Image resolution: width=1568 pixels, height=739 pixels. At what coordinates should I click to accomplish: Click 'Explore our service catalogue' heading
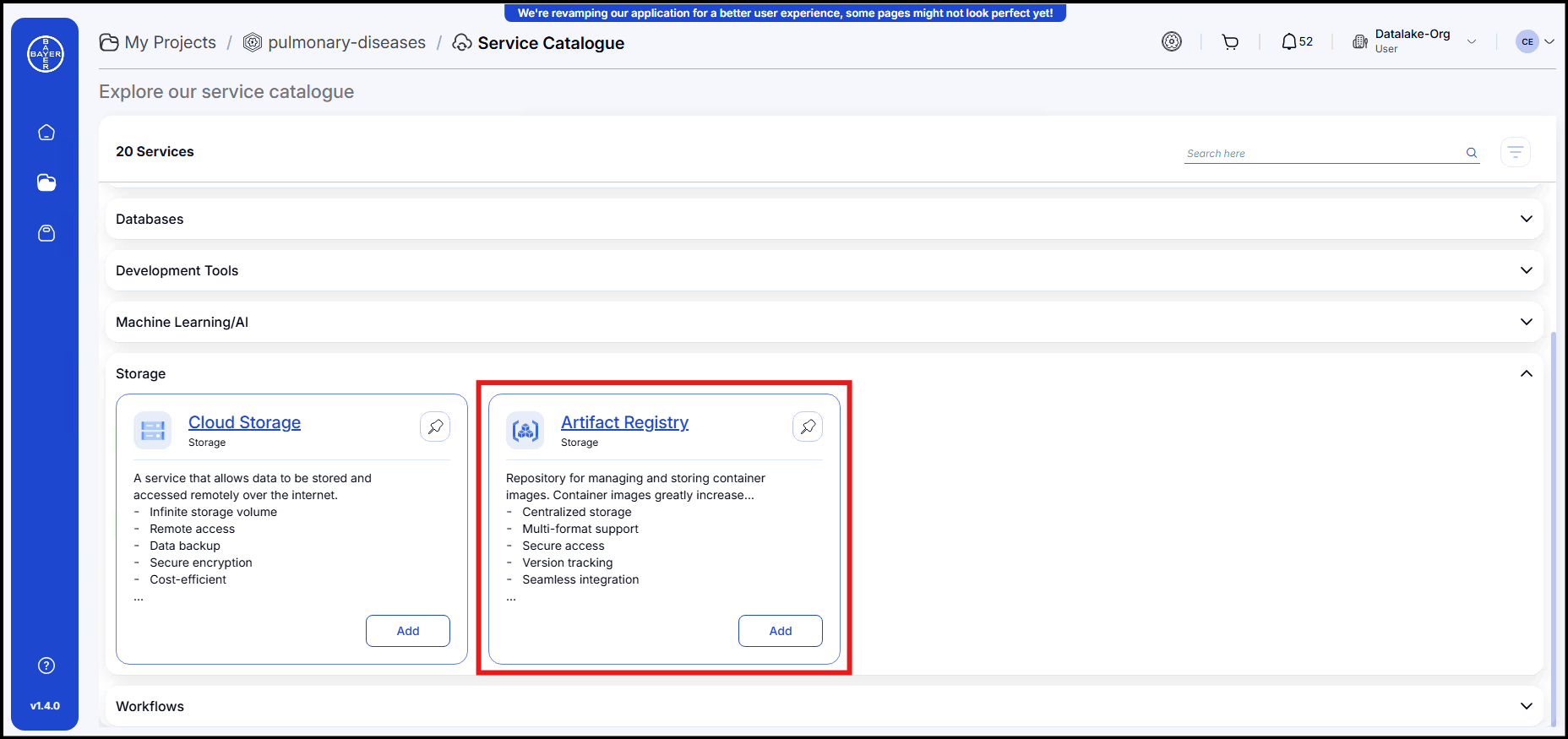(226, 91)
